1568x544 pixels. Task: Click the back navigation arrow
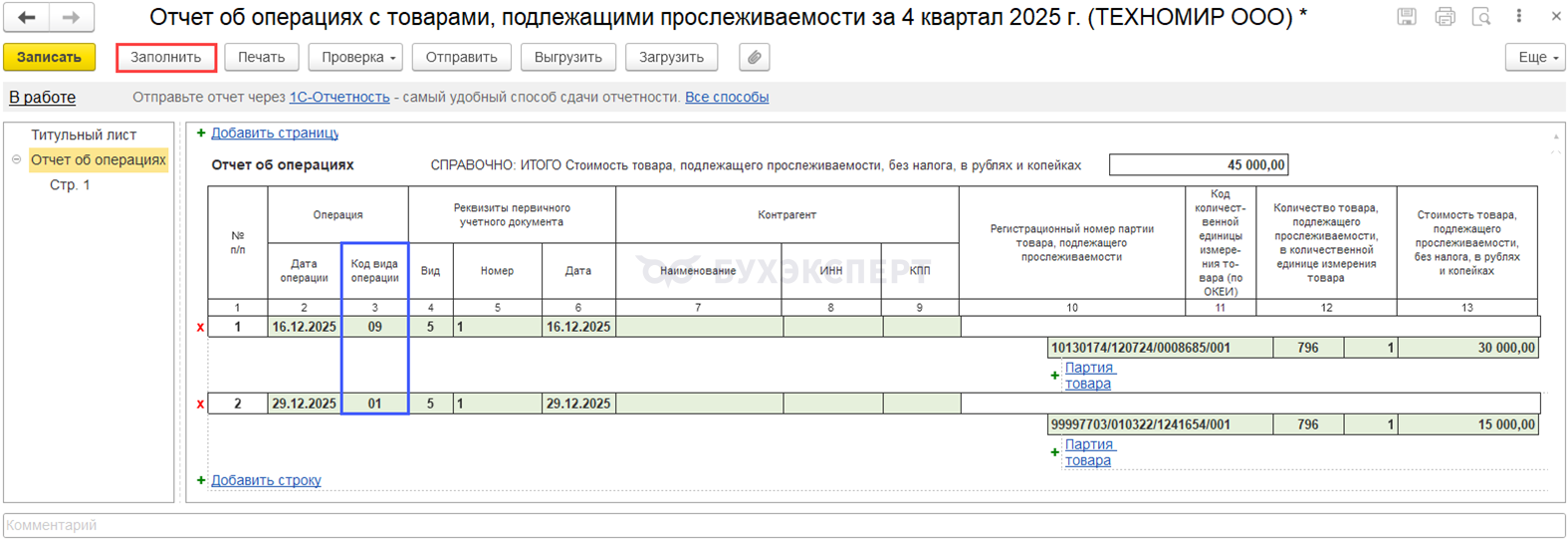click(27, 17)
